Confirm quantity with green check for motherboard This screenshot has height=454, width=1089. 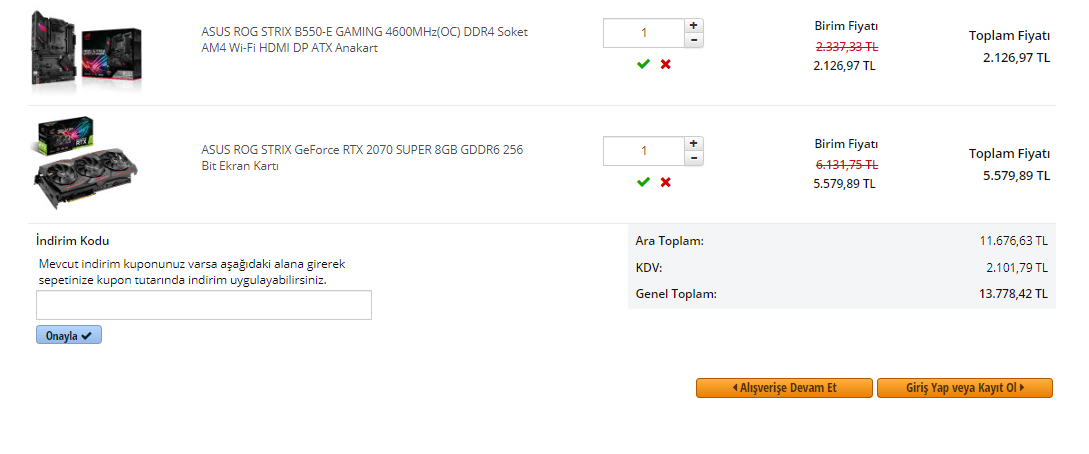[x=643, y=64]
